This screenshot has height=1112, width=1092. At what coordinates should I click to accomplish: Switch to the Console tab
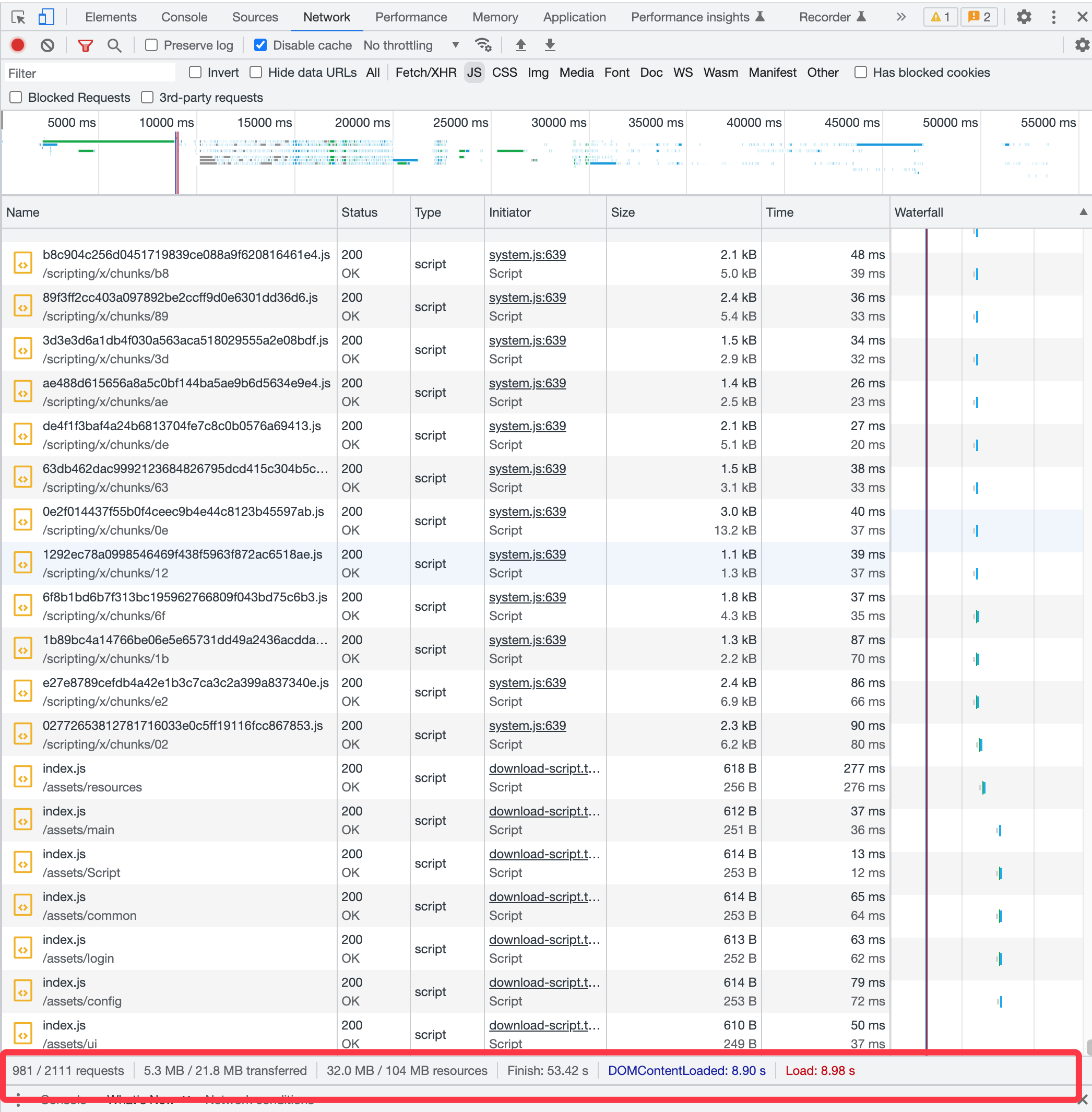coord(184,17)
